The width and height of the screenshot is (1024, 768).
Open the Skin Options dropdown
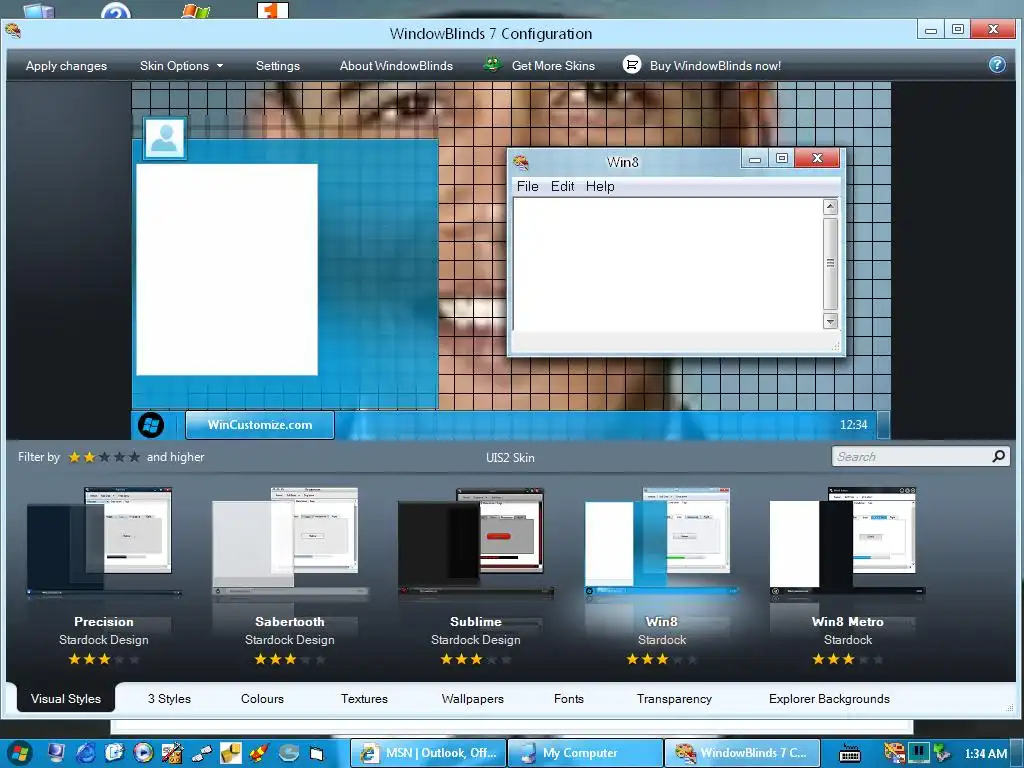click(181, 65)
